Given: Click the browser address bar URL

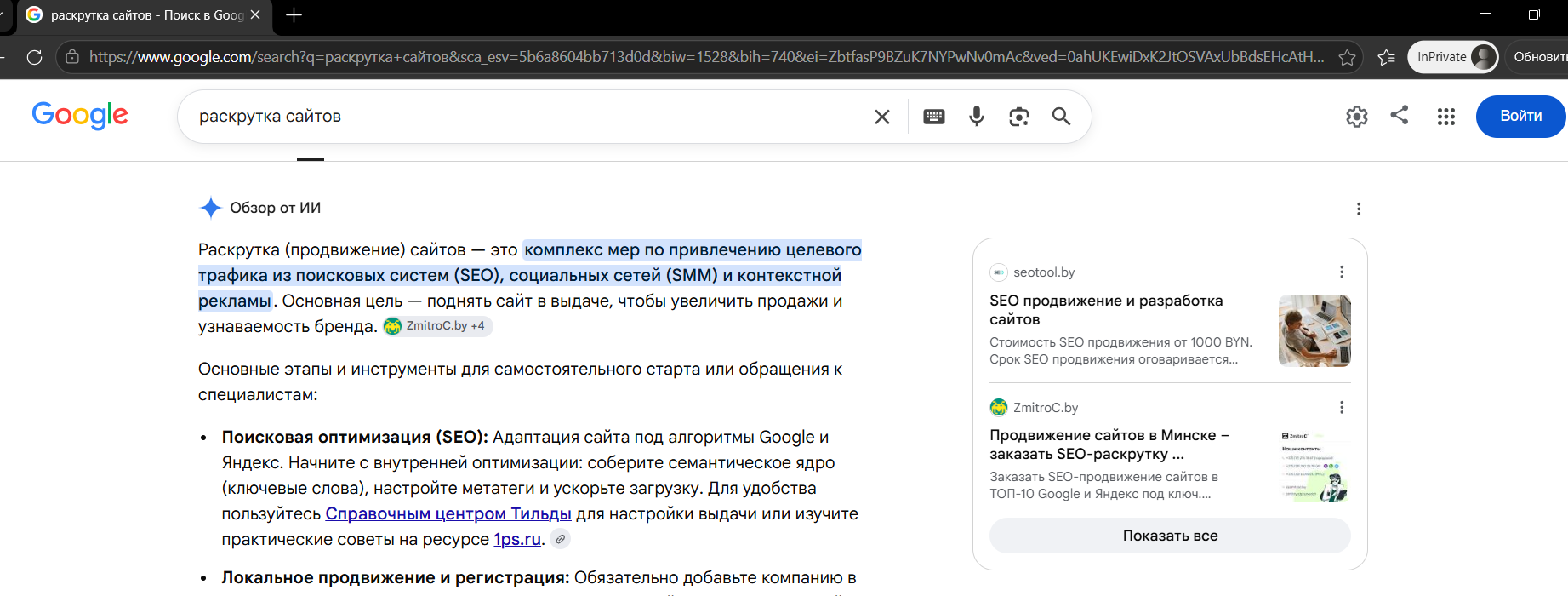Looking at the screenshot, I should [706, 57].
